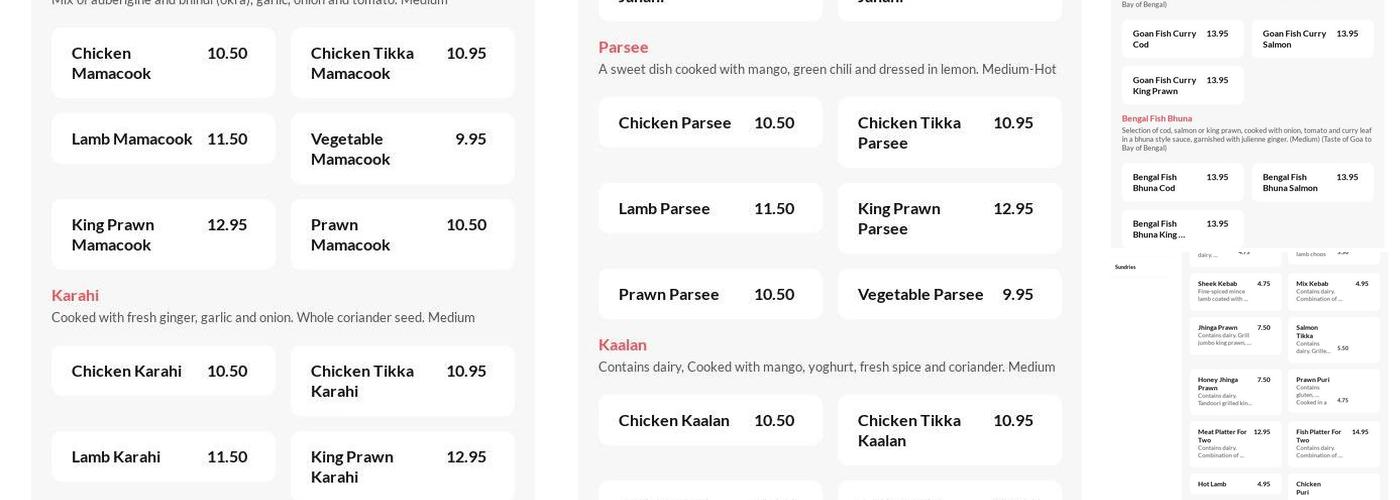
Task: Select King Prawn Mamacook dish
Action: pyautogui.click(x=163, y=234)
